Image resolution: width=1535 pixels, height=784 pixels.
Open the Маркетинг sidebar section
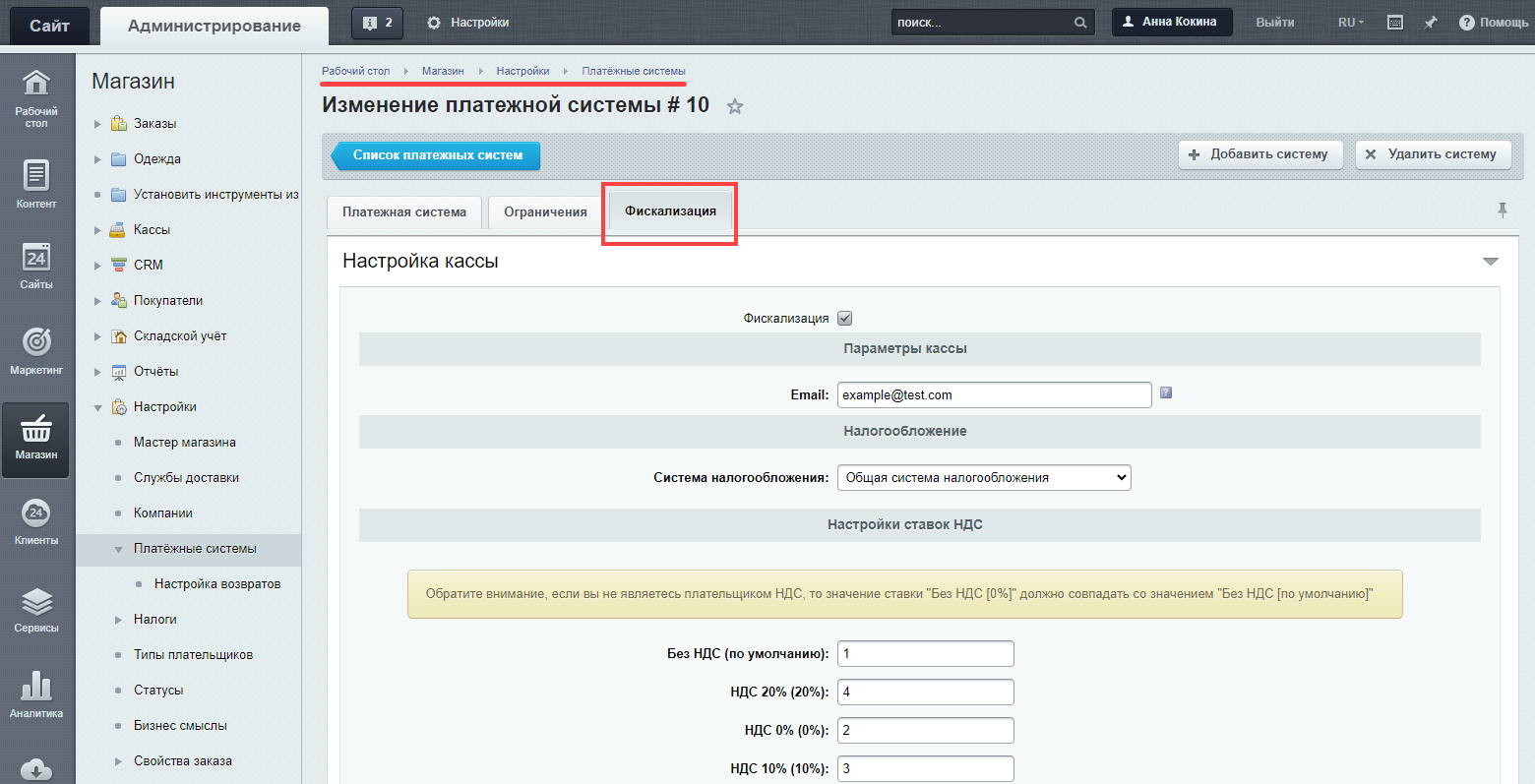[36, 351]
